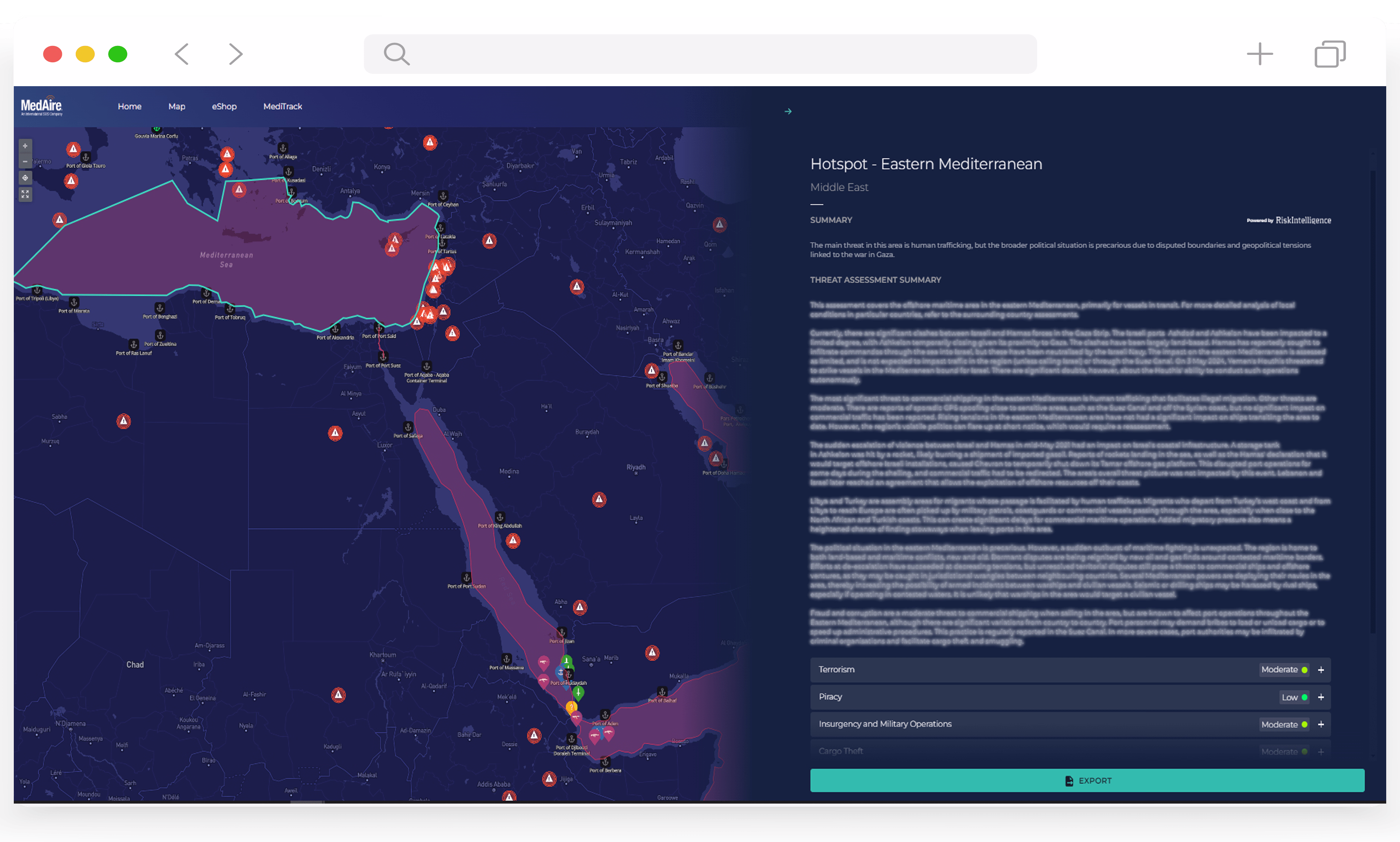Zoom out on the map

click(25, 162)
